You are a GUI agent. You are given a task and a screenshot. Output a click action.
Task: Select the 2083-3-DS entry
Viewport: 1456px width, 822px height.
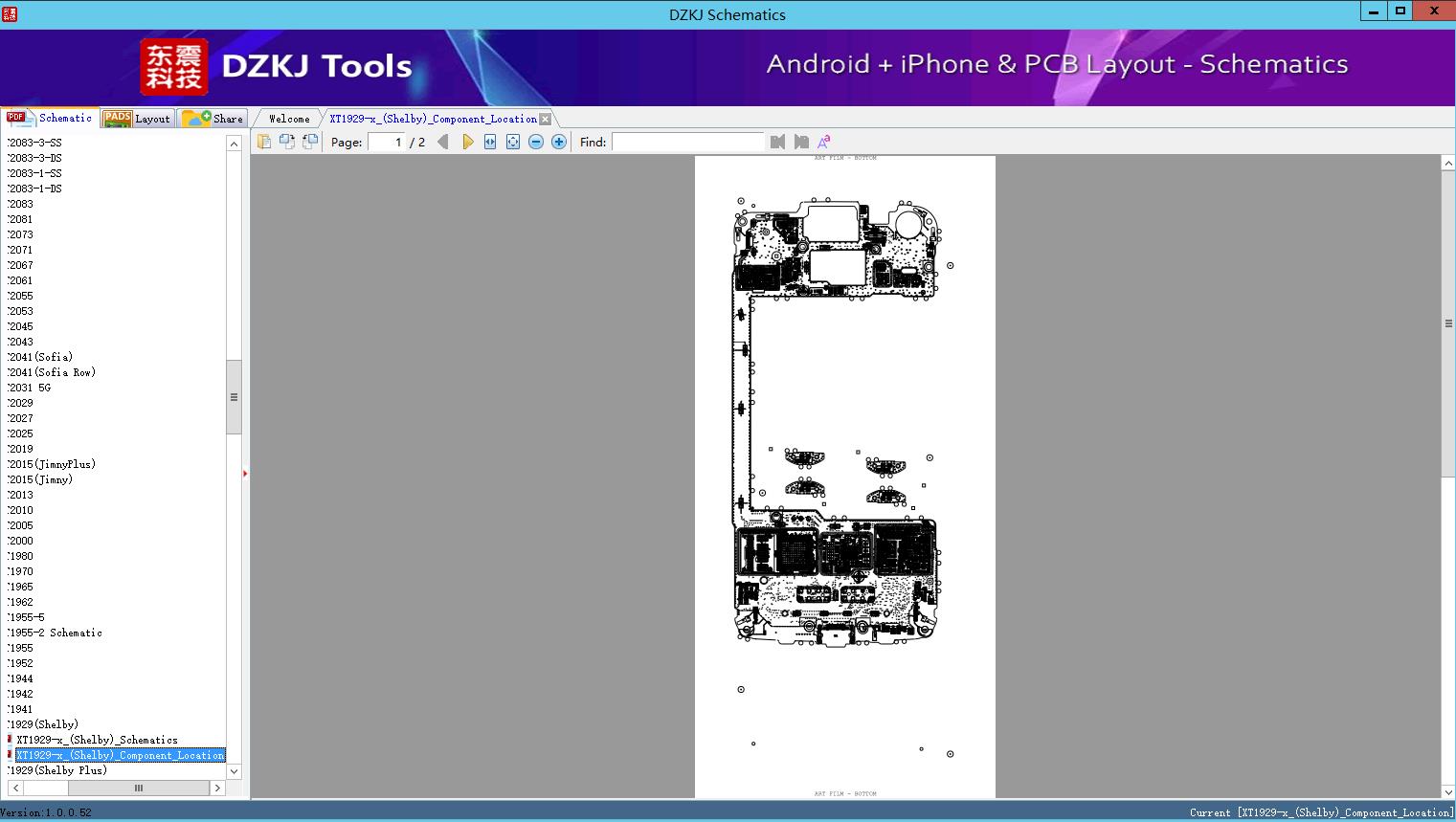click(34, 158)
